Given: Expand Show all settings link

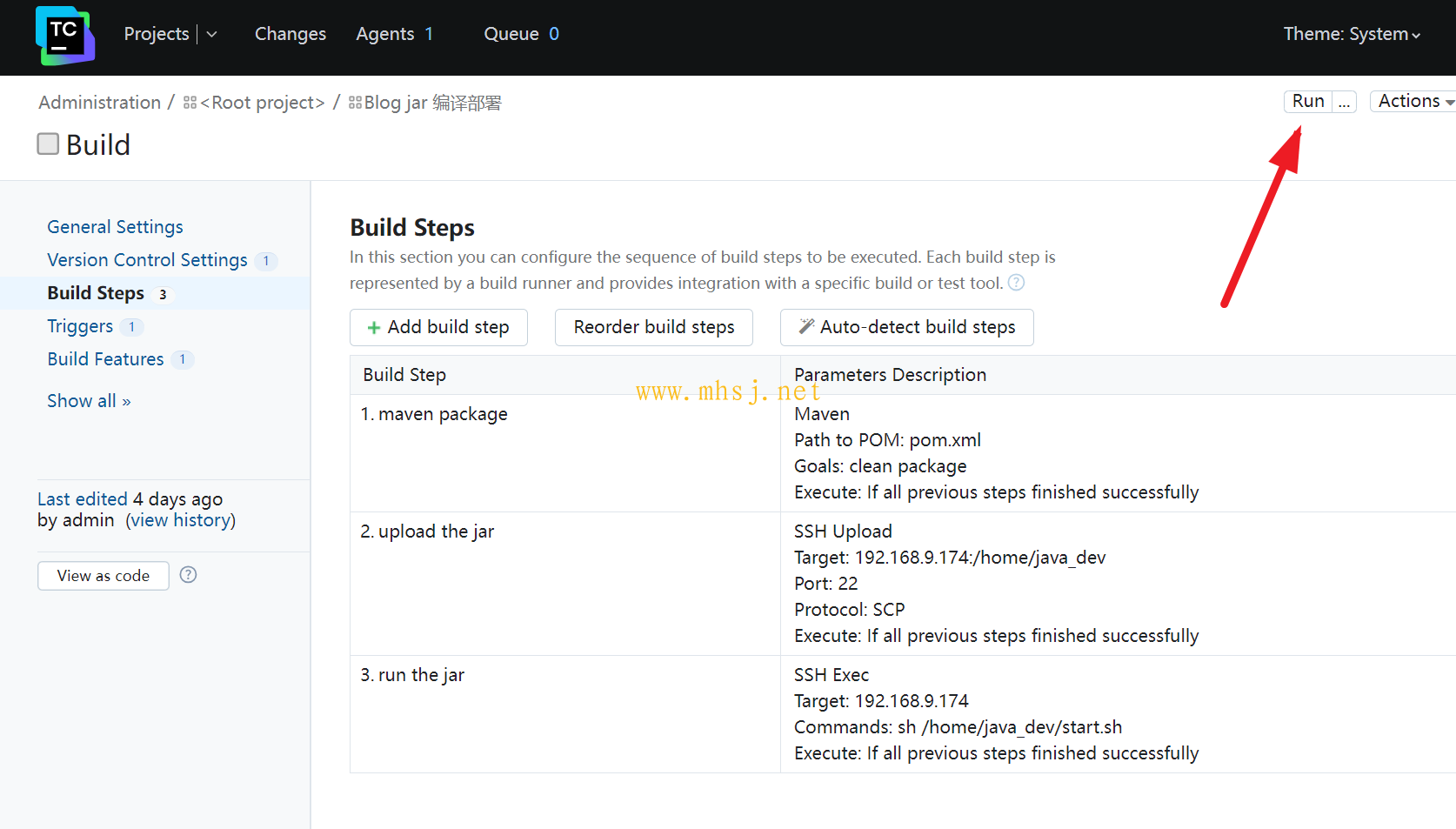Looking at the screenshot, I should [89, 401].
